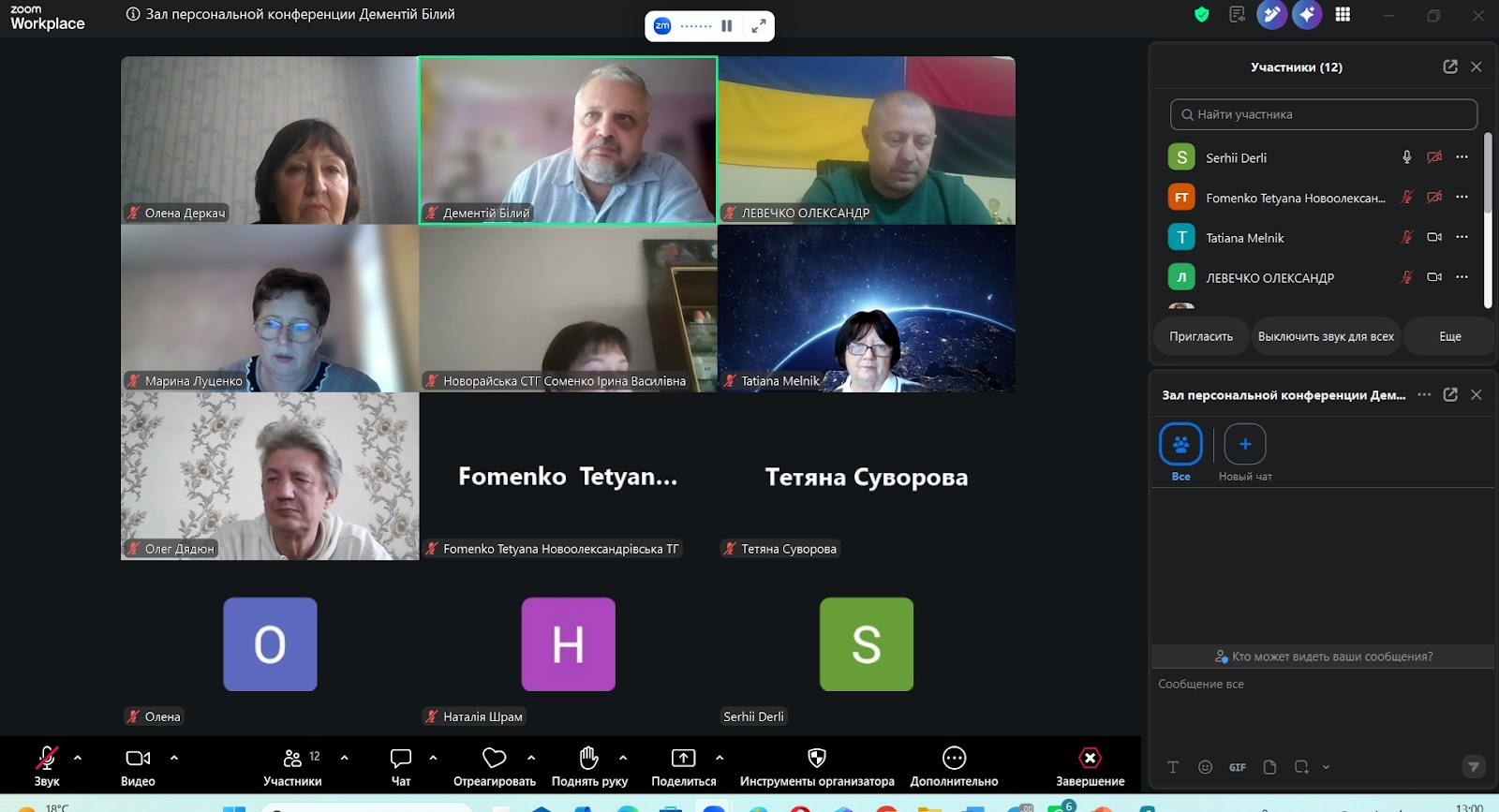Open more options for ЛЕВЕЧКО ОЛЕКСАНДР
Screen dimensions: 1499x812
(1462, 277)
